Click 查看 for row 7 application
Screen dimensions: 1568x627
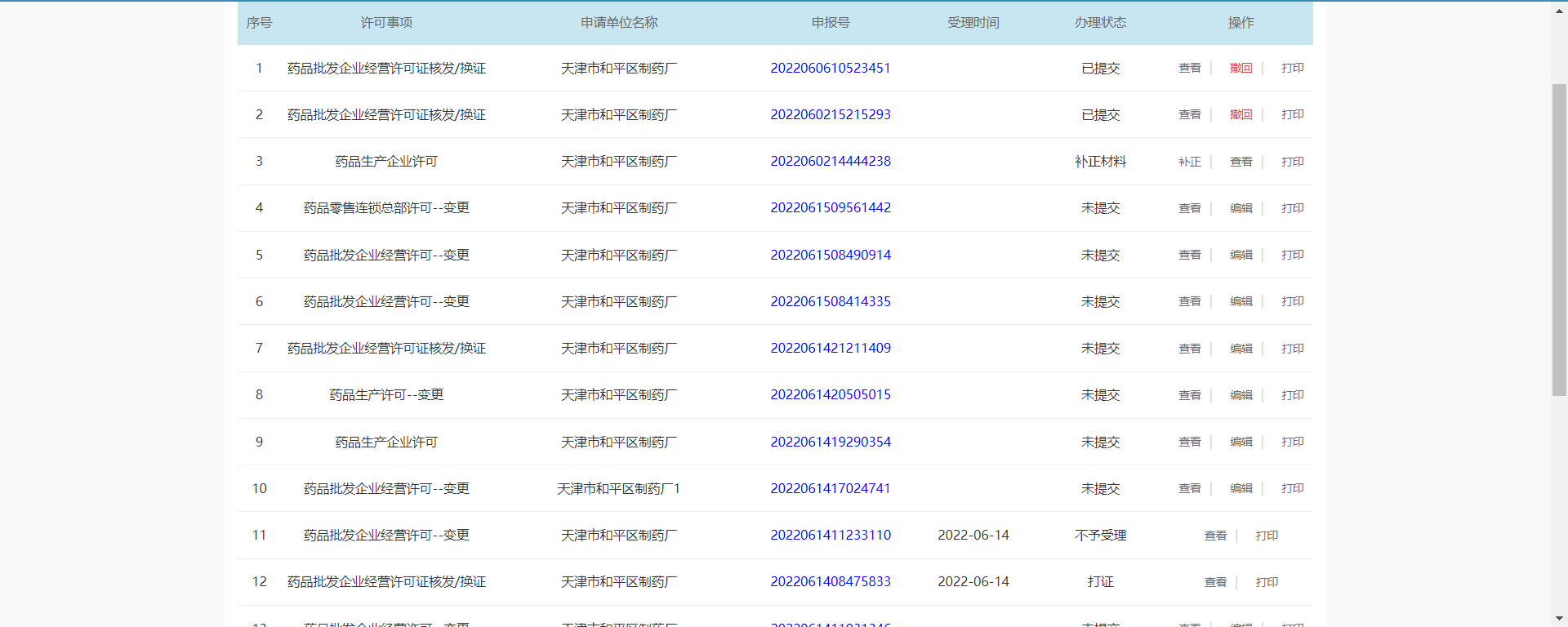(1189, 349)
